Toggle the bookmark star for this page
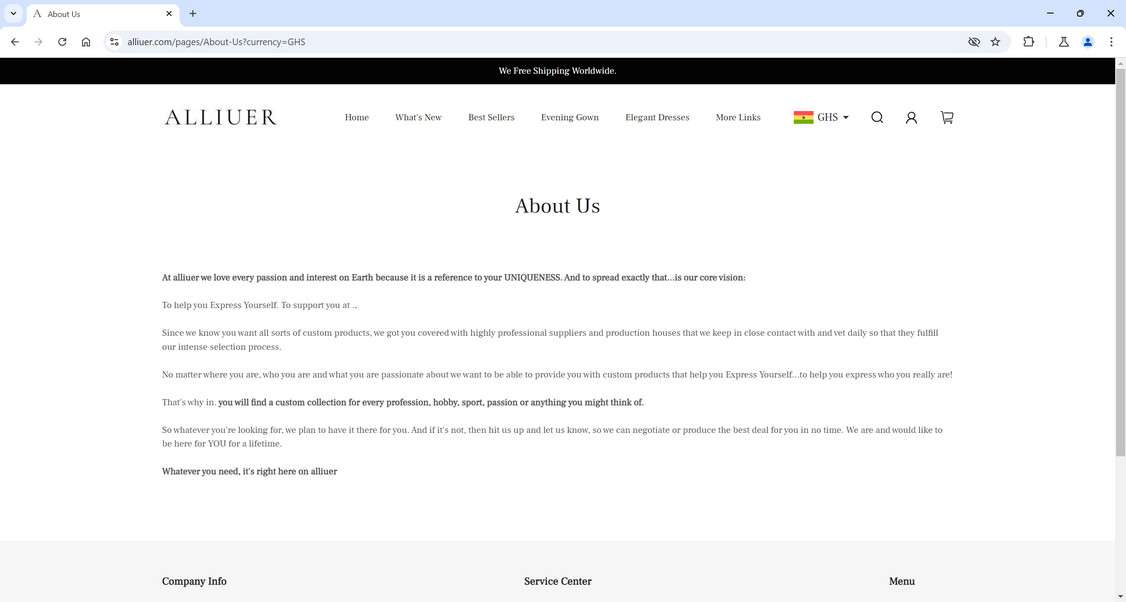Screen dimensions: 1126x602 995,41
